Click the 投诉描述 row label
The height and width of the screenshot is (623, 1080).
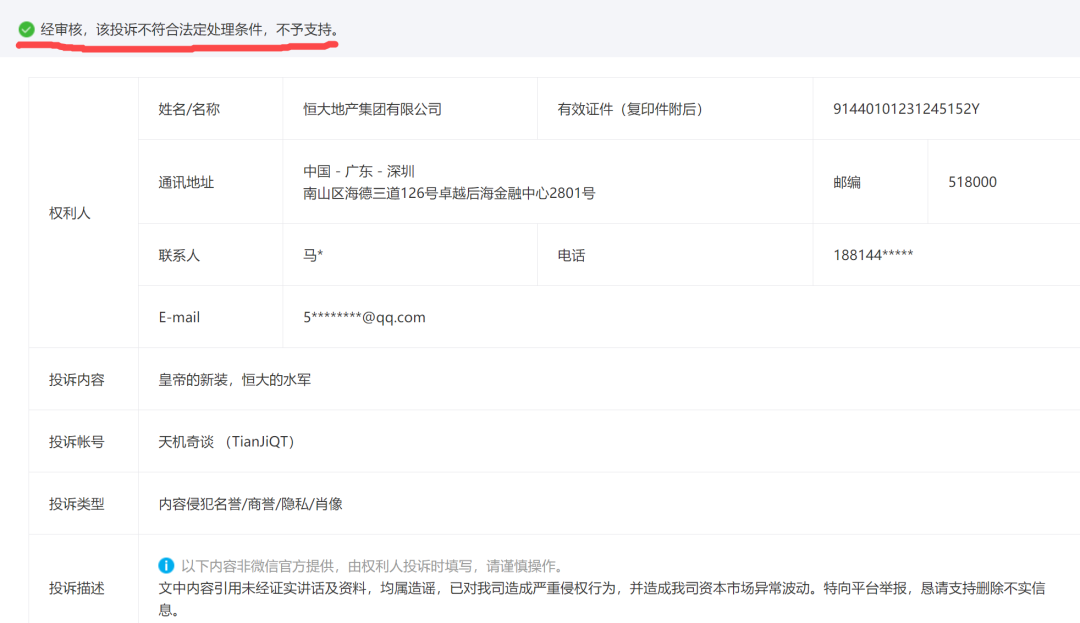click(76, 588)
